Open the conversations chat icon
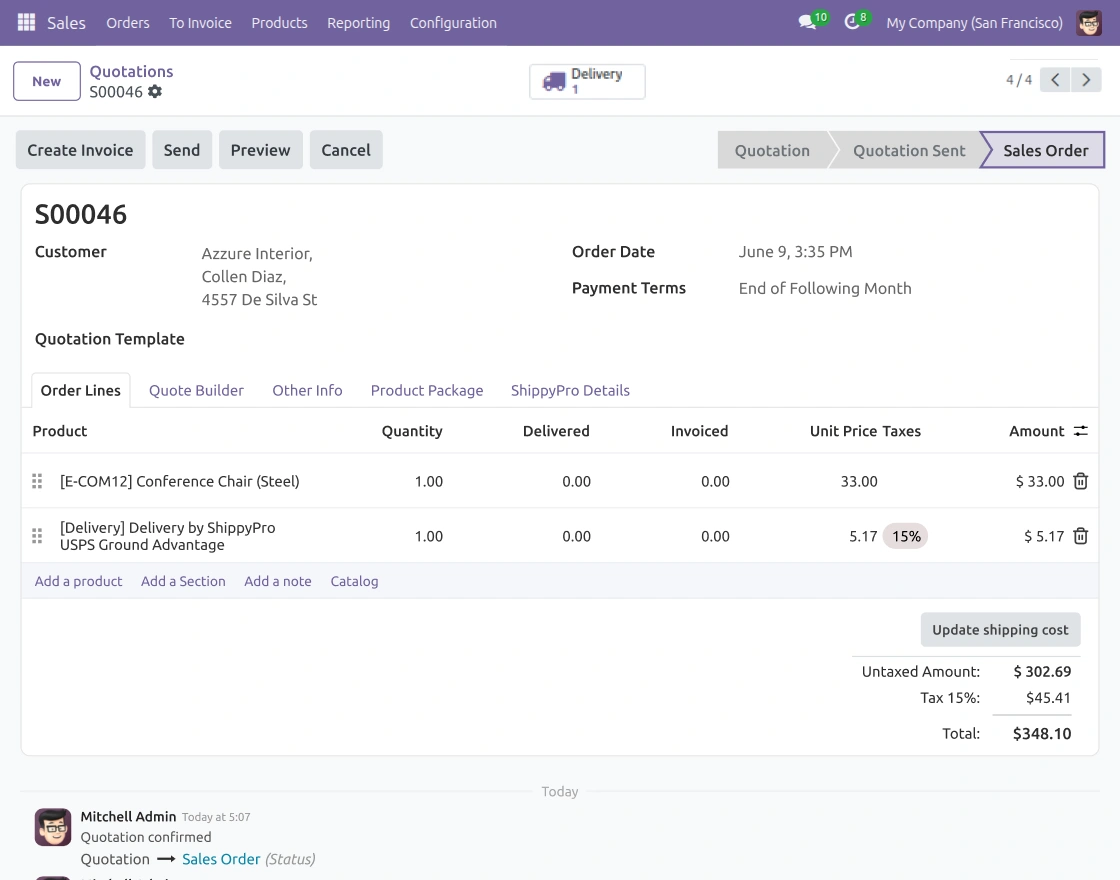 (807, 22)
